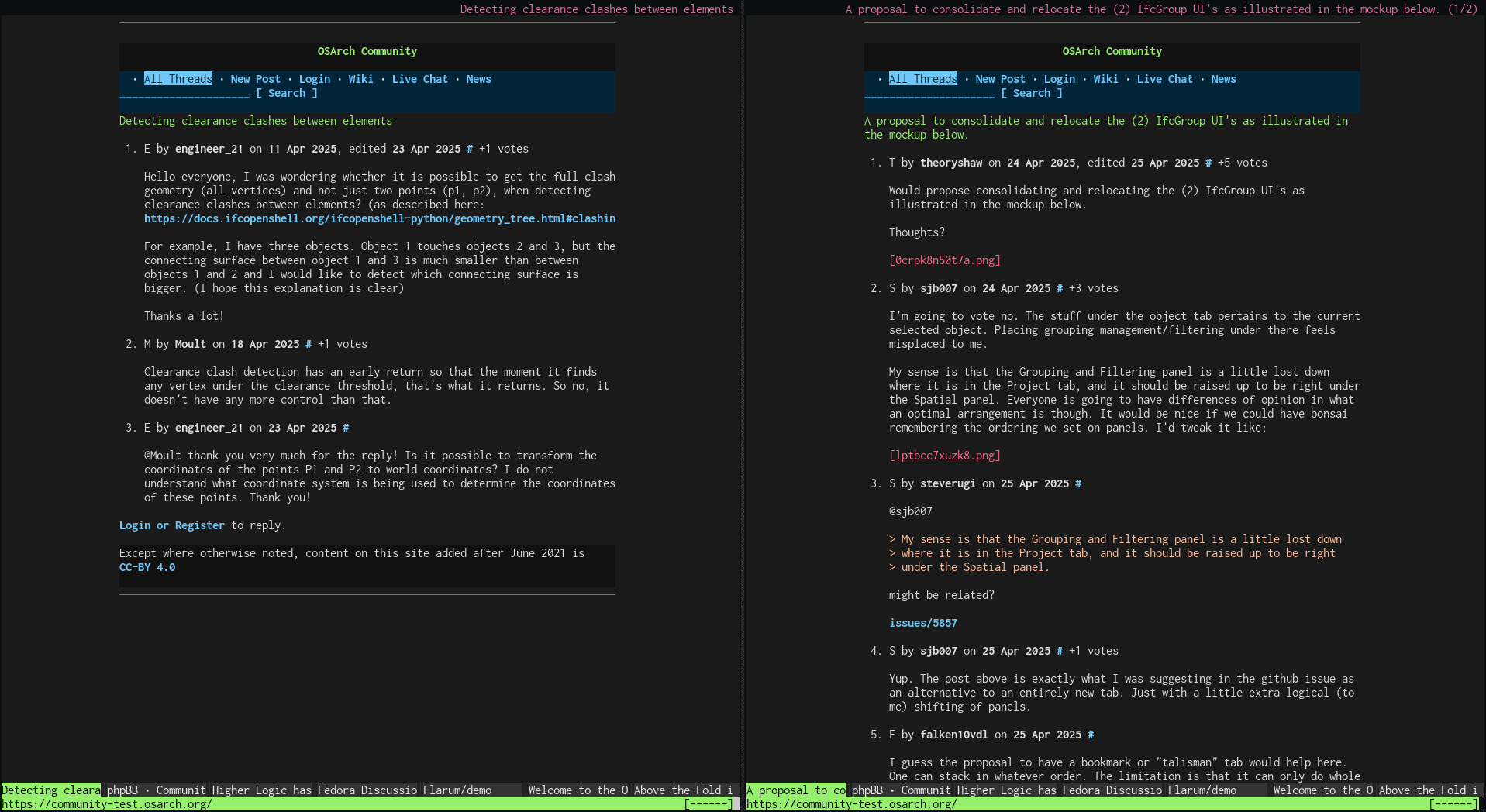Image resolution: width=1486 pixels, height=812 pixels.
Task: Click New Post in the right pane
Action: pos(1001,79)
